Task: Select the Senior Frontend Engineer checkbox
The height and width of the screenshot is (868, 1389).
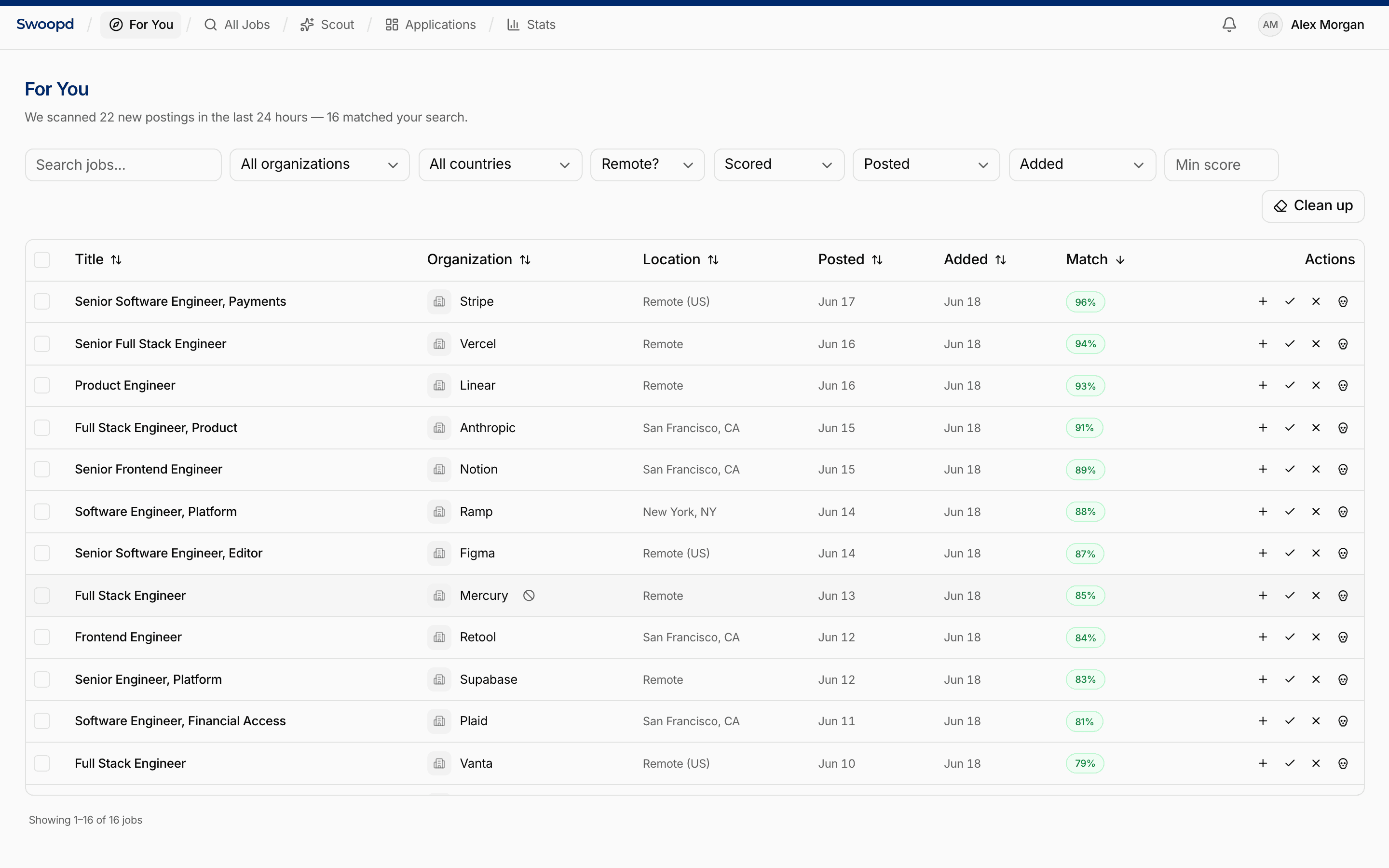Action: pos(42,469)
